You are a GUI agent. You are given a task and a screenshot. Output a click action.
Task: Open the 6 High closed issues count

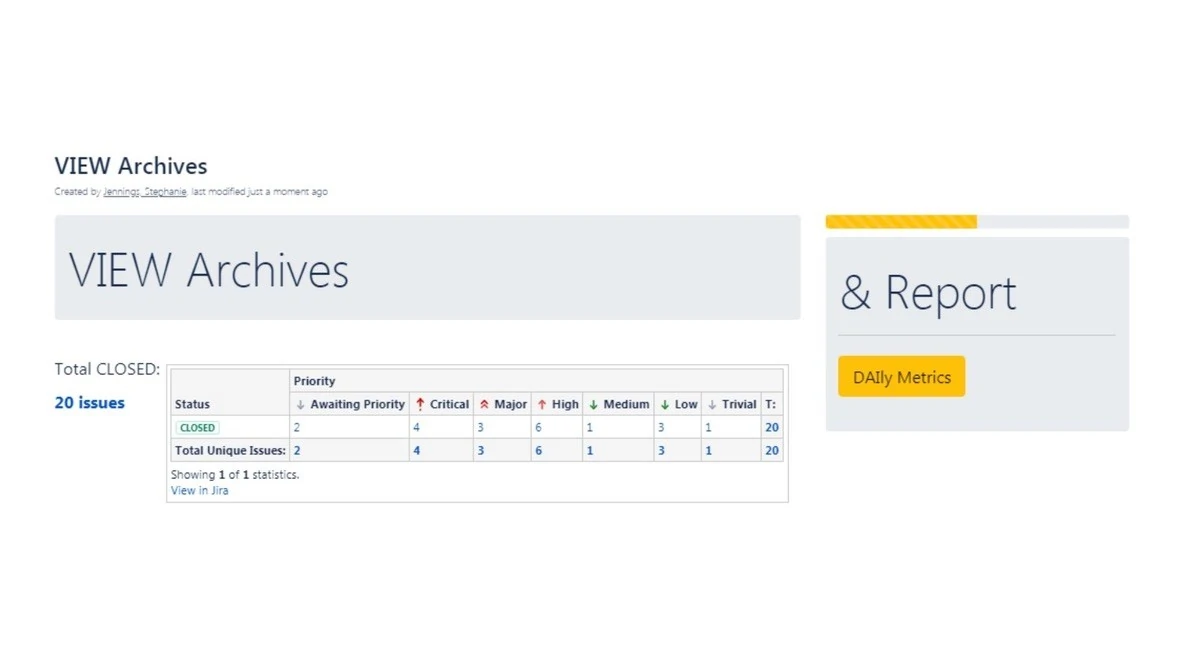538,427
